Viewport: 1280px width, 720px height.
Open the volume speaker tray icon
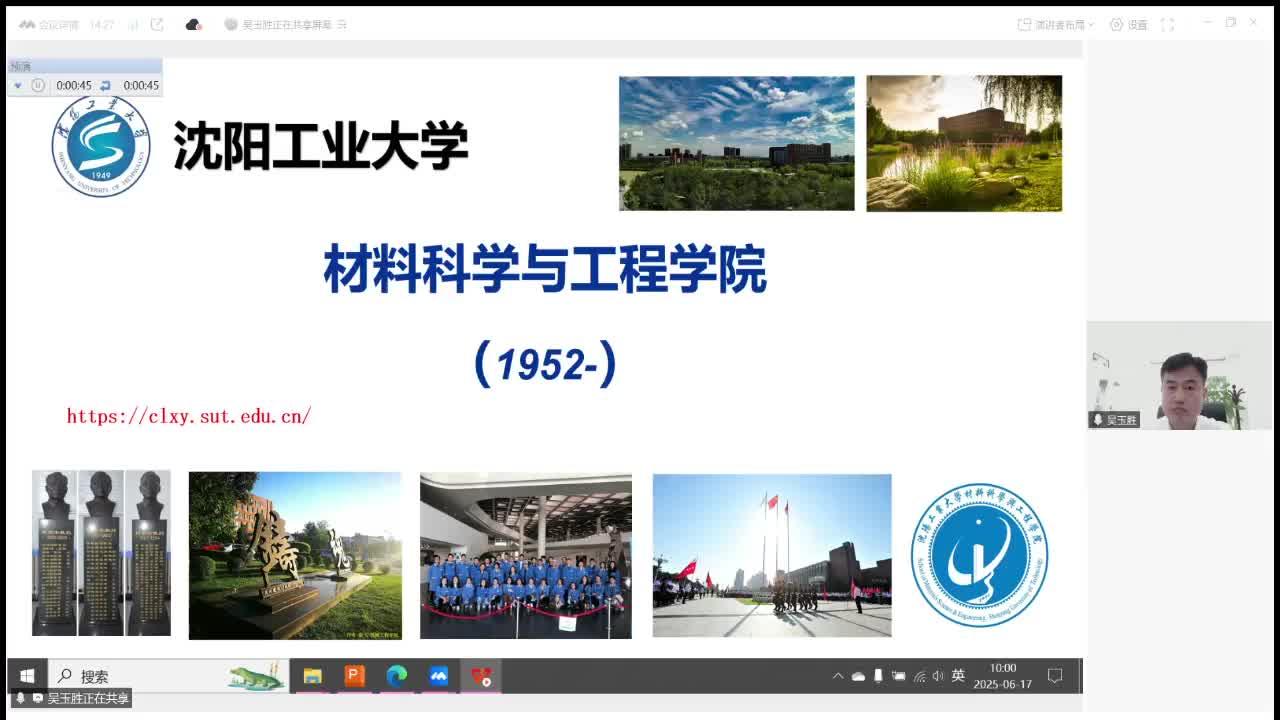938,676
